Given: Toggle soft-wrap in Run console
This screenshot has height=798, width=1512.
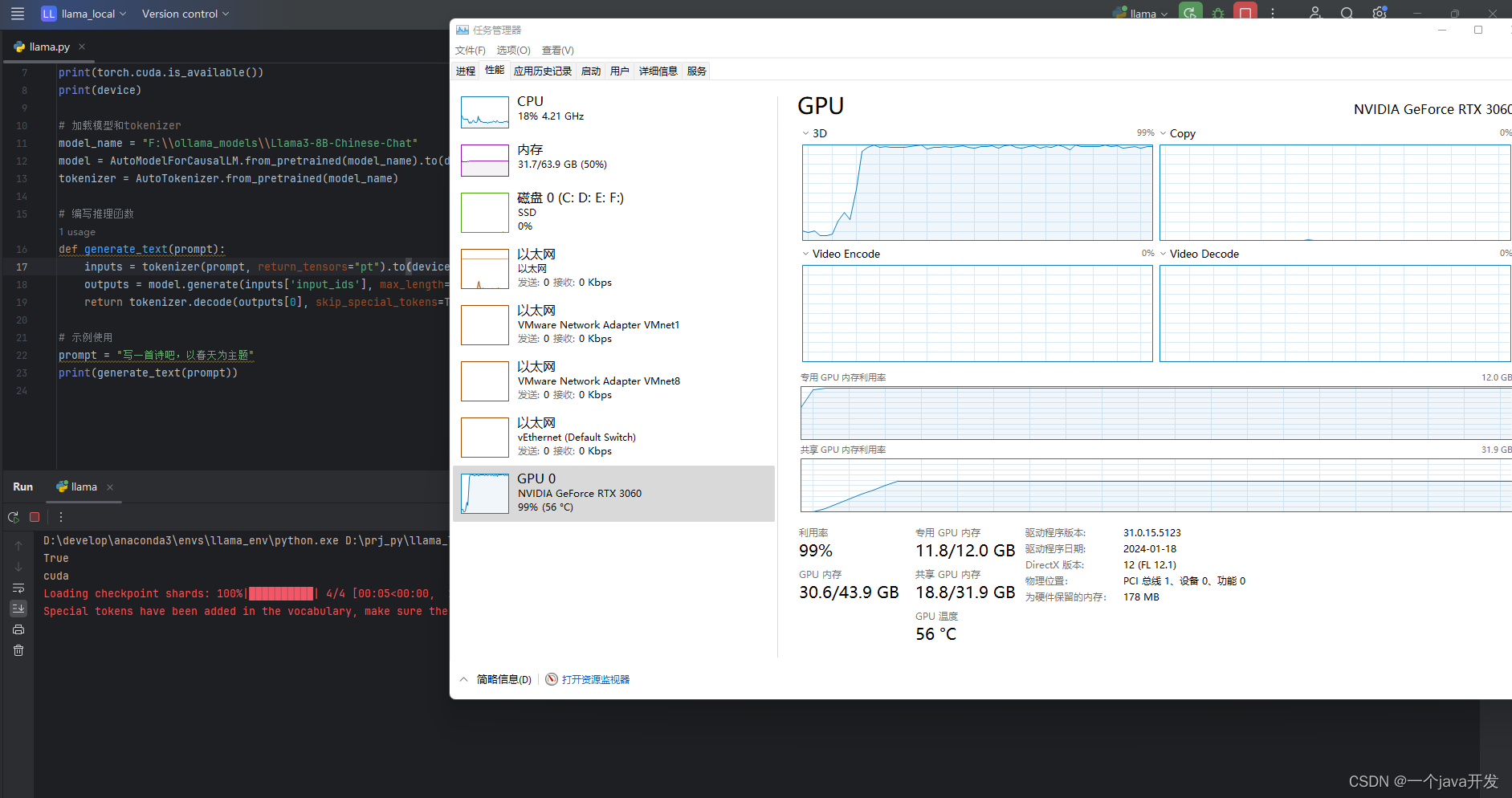Looking at the screenshot, I should point(18,588).
